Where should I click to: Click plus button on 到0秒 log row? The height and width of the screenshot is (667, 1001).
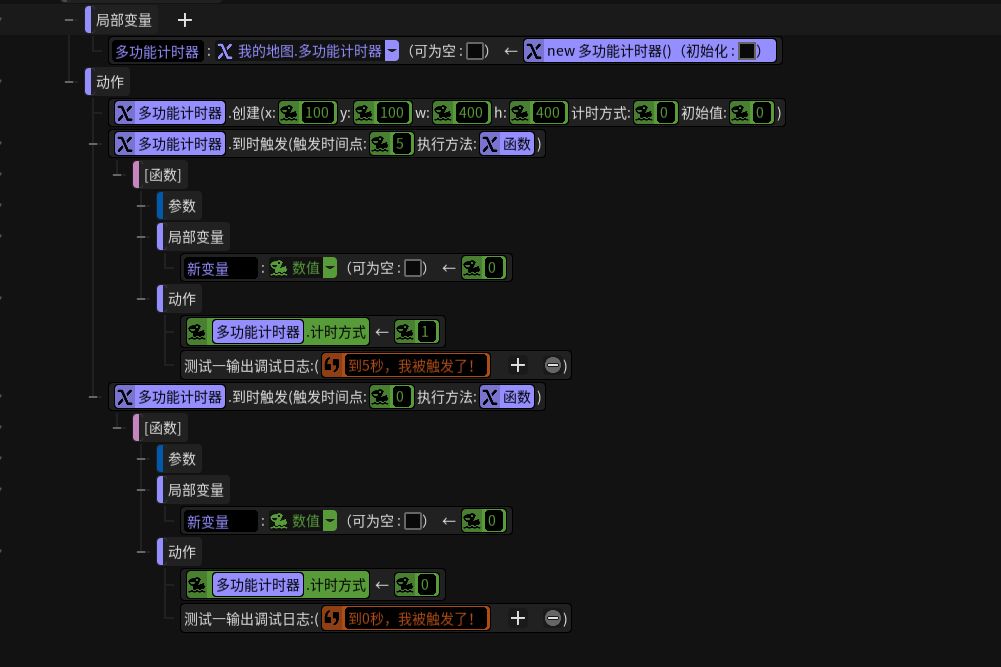[x=518, y=618]
